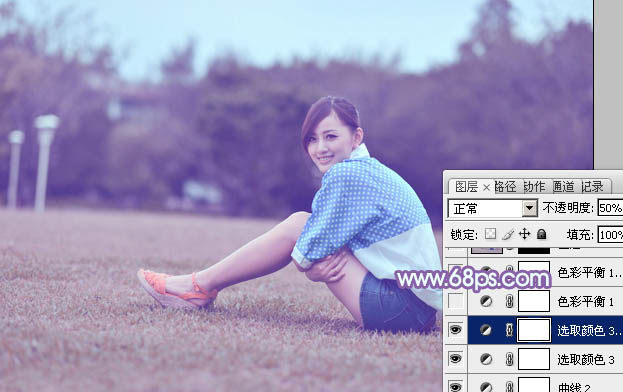Select the 色彩平衡 1 layer name

point(586,302)
